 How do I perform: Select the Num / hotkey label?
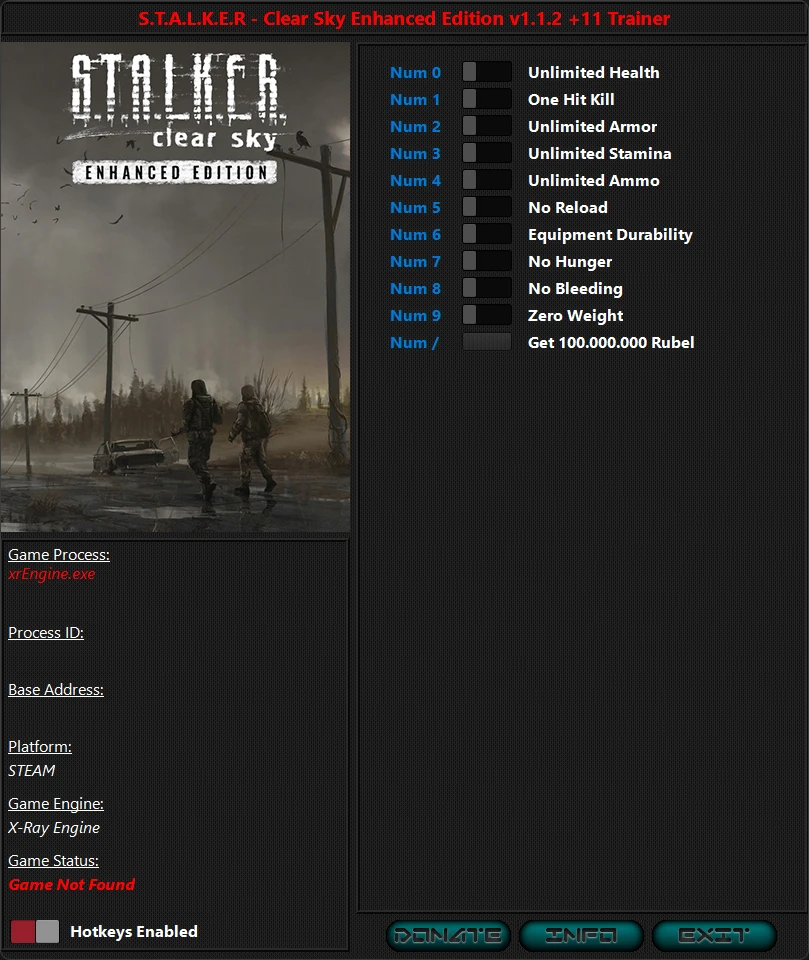[x=414, y=342]
